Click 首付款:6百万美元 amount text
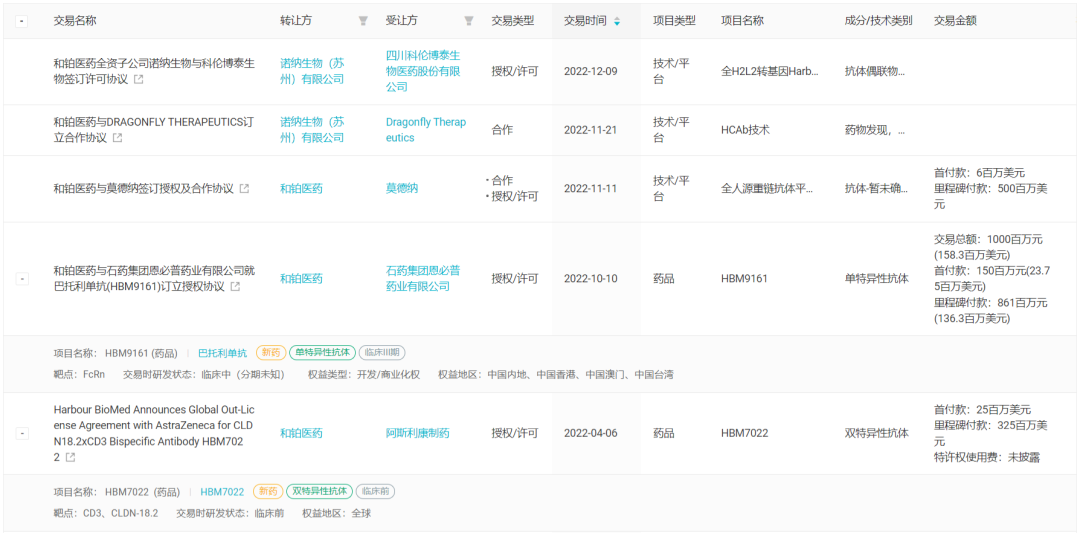 click(979, 173)
